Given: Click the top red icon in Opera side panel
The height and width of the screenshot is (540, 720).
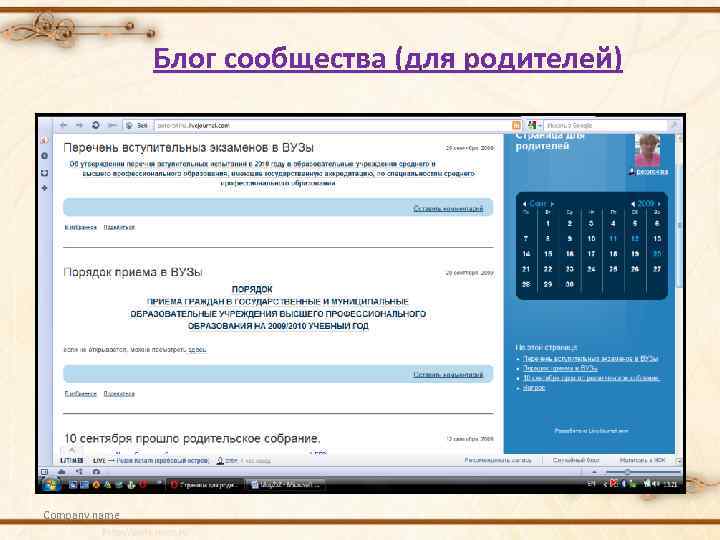Looking at the screenshot, I should [x=45, y=140].
